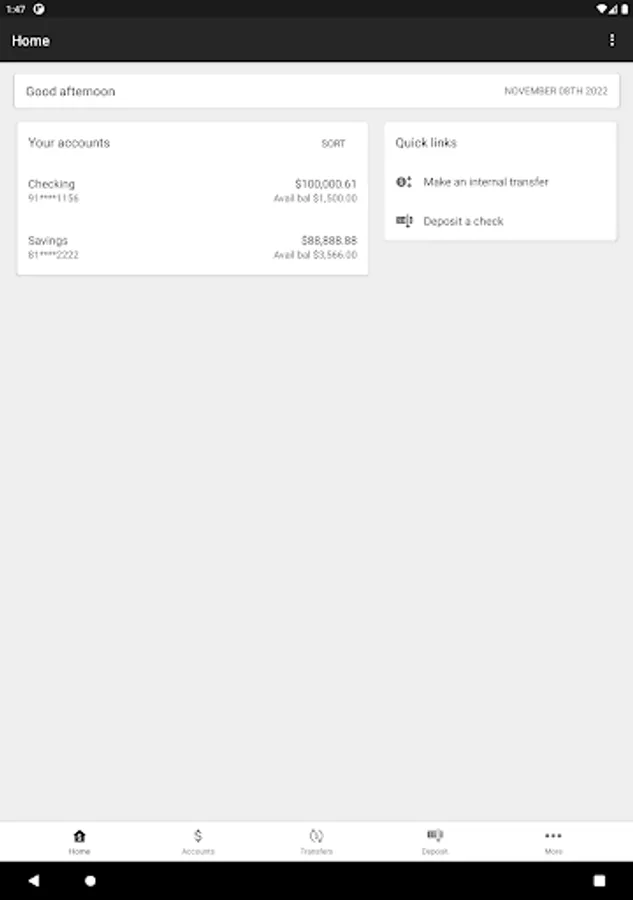633x900 pixels.
Task: Tap the Checking balance $100,000.61
Action: (325, 184)
